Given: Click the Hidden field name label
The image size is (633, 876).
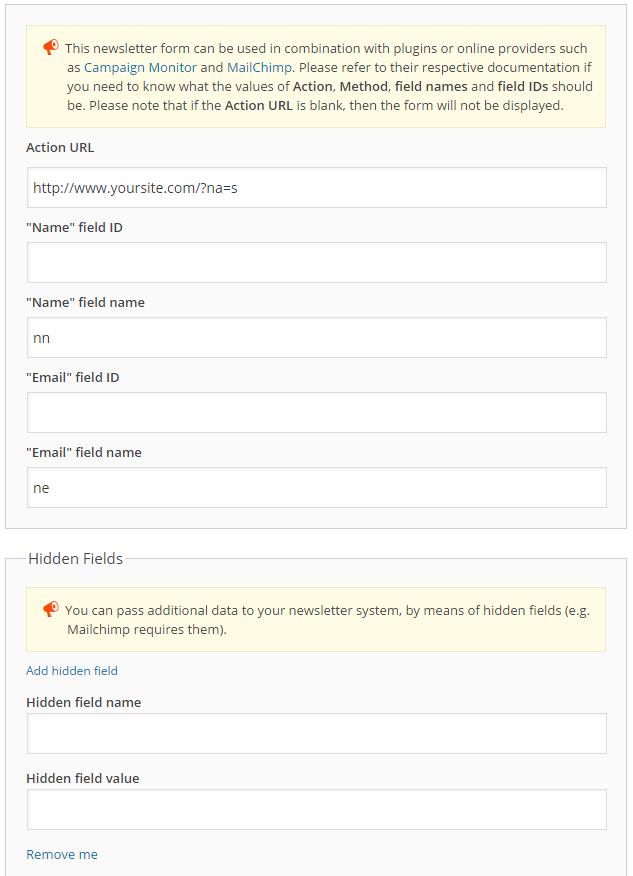Looking at the screenshot, I should [x=84, y=702].
